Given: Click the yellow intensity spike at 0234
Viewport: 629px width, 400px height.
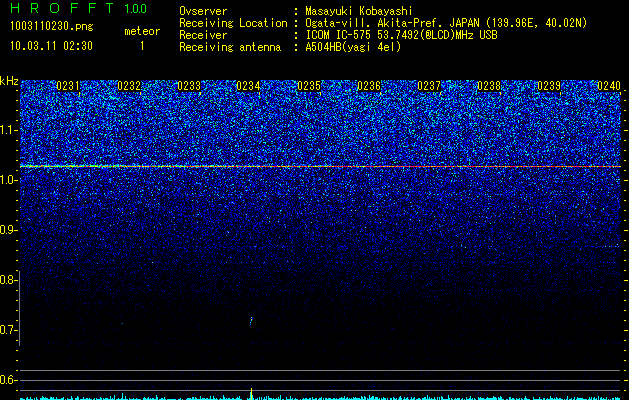Looking at the screenshot, I should 251,393.
